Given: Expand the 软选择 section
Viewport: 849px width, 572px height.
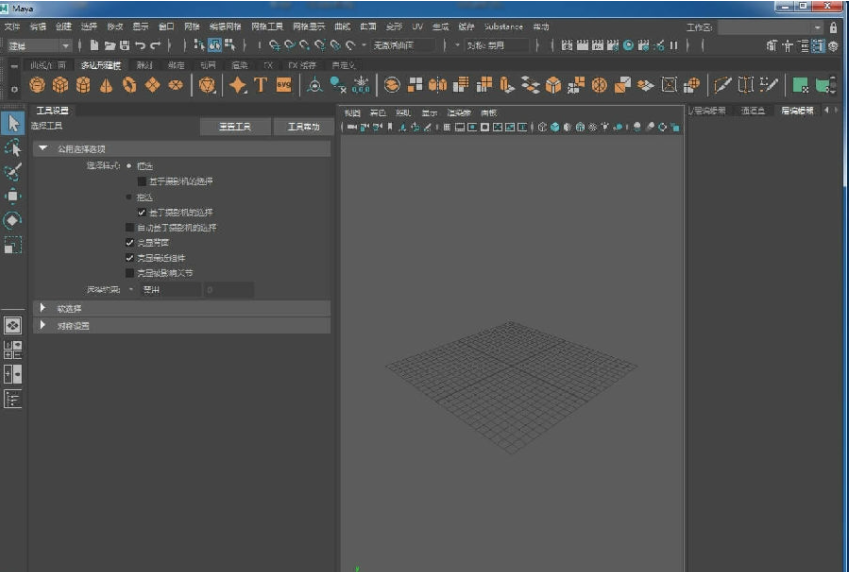Looking at the screenshot, I should click(43, 308).
